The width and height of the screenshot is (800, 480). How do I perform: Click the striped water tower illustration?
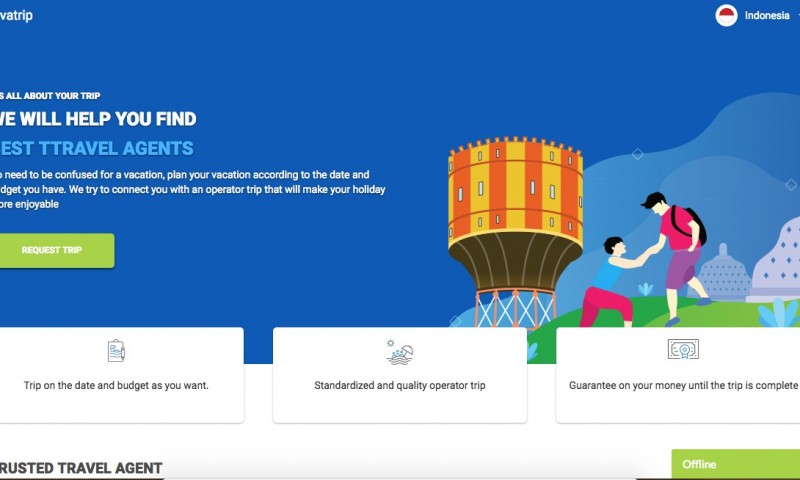coord(515,231)
